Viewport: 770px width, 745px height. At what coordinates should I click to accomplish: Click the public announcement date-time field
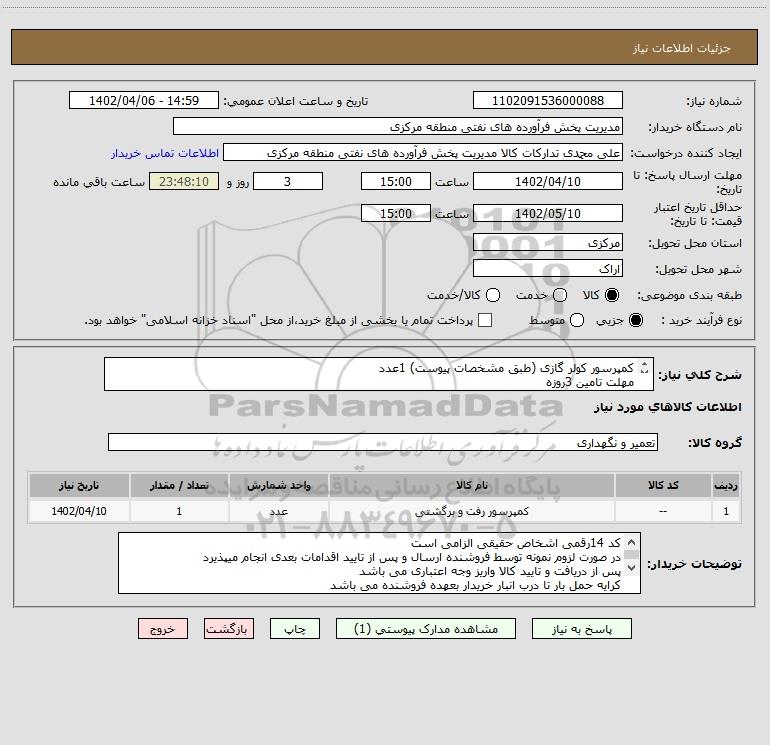coord(144,100)
